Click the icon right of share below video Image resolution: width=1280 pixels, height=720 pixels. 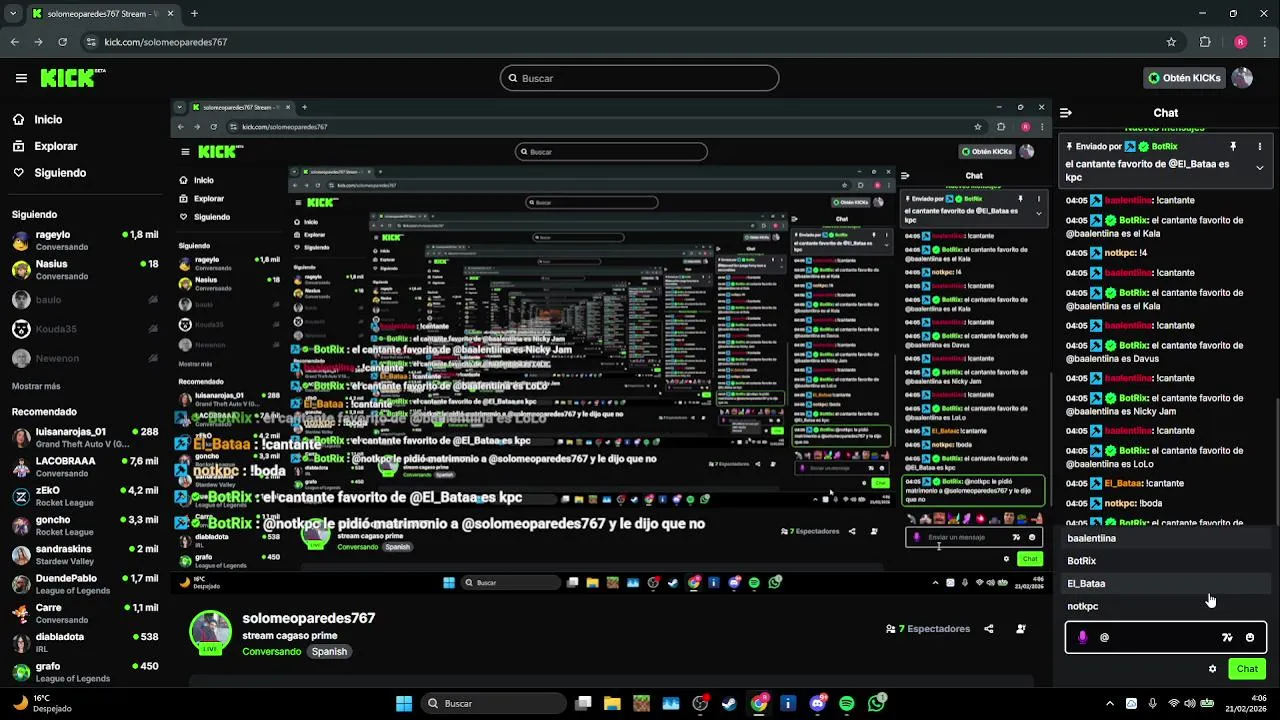point(1021,629)
